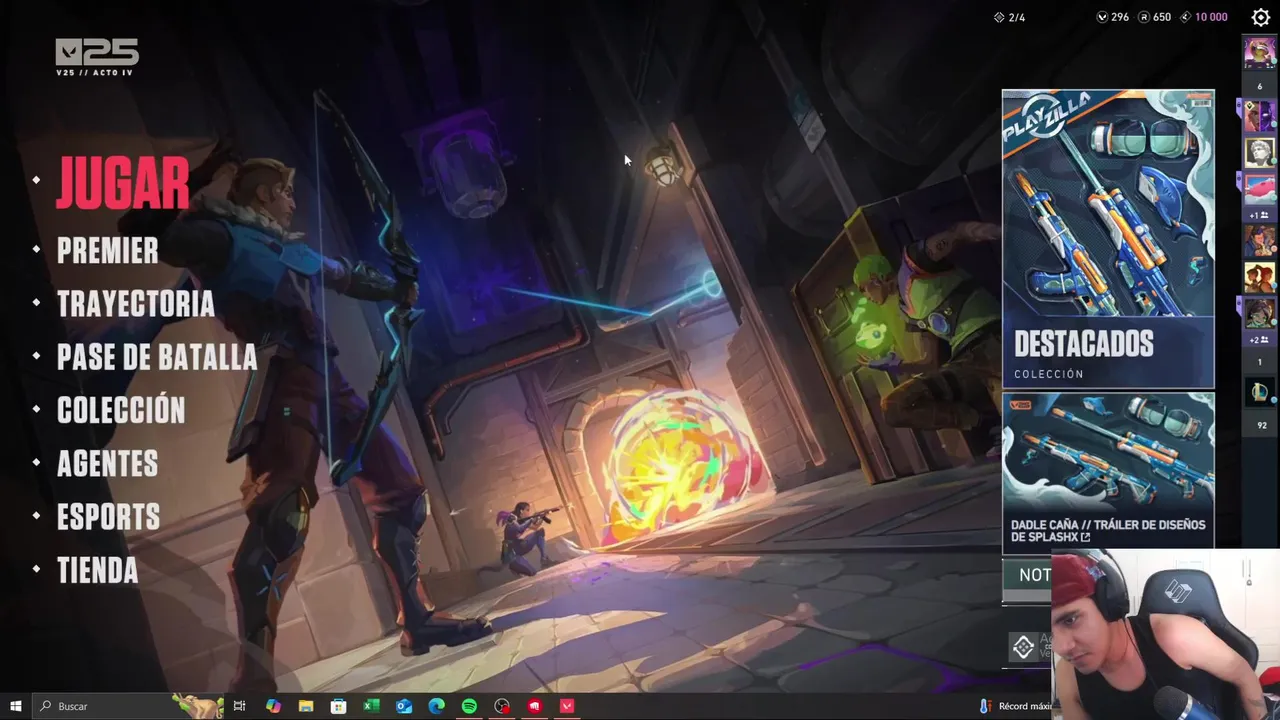The image size is (1280, 720).
Task: Open the red fist app on the taskbar
Action: click(x=535, y=706)
